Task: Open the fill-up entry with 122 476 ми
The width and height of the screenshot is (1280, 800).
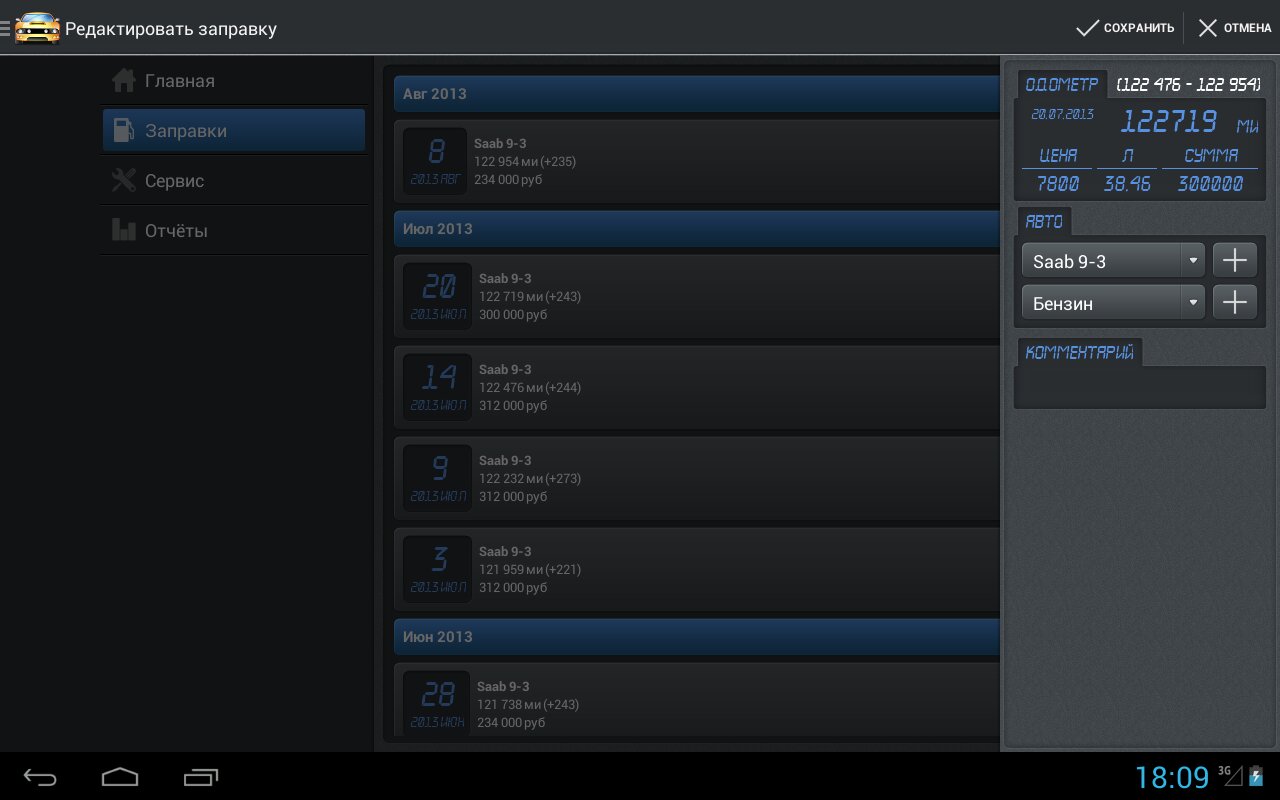Action: coord(696,388)
